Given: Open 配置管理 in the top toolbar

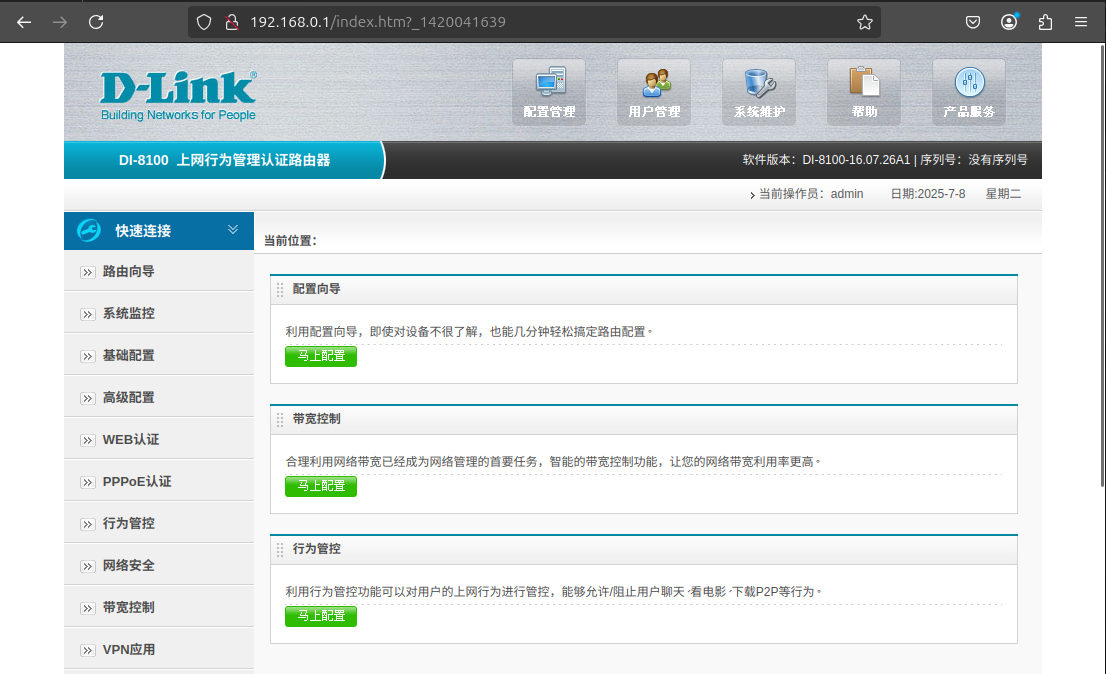Looking at the screenshot, I should (549, 92).
